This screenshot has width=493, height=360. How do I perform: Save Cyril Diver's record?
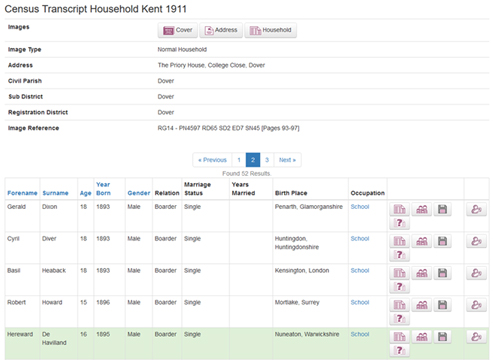click(x=442, y=241)
